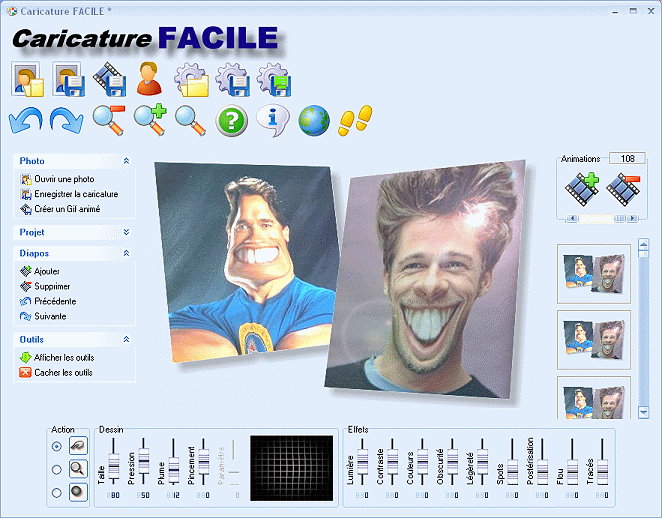
Task: Select the third Action radio button
Action: (57, 493)
